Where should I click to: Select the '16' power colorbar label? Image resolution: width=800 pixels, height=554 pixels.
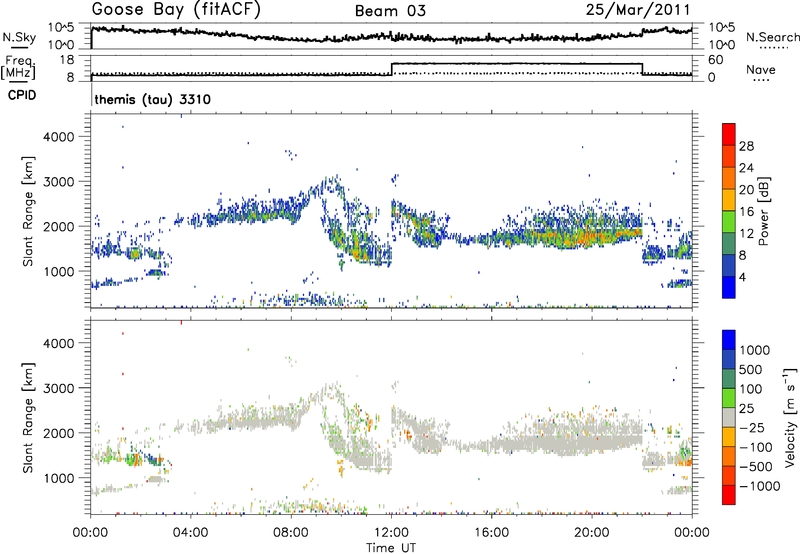[746, 212]
